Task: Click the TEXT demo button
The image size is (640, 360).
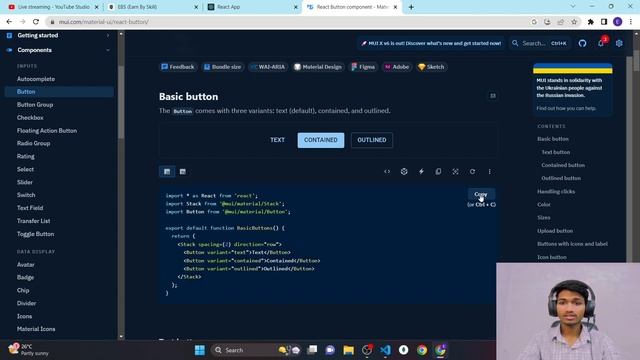Action: (x=278, y=140)
